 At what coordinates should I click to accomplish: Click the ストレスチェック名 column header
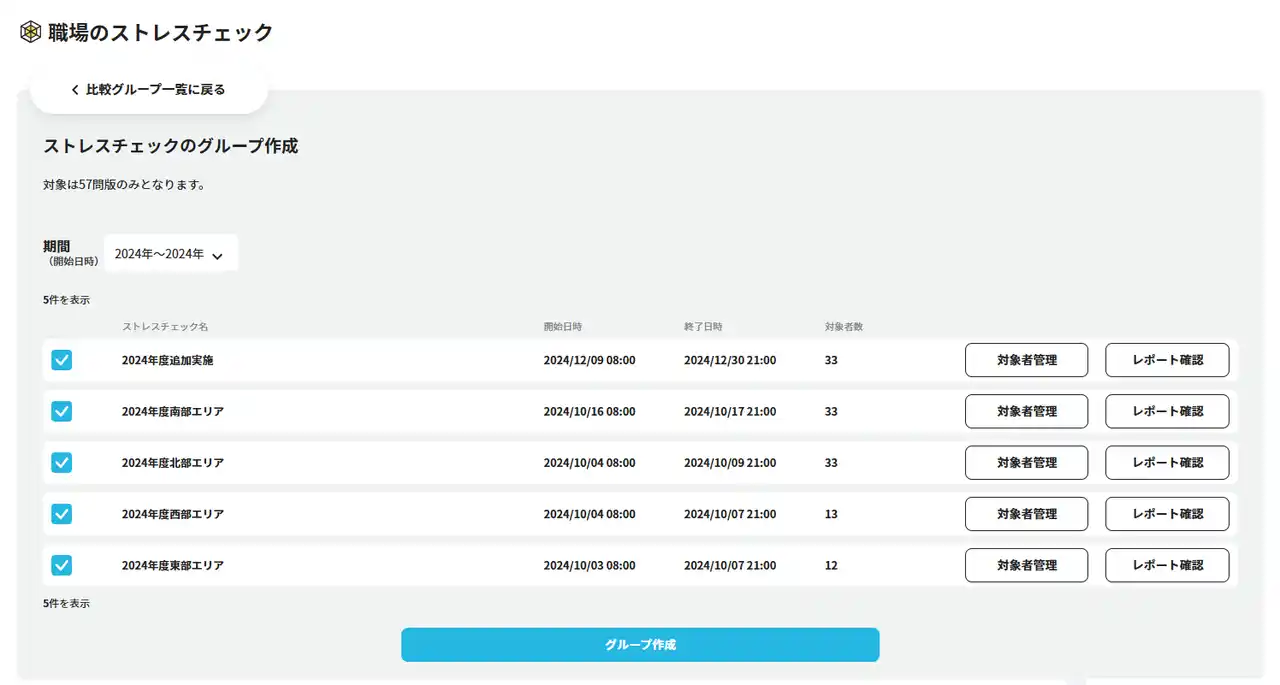pyautogui.click(x=165, y=327)
